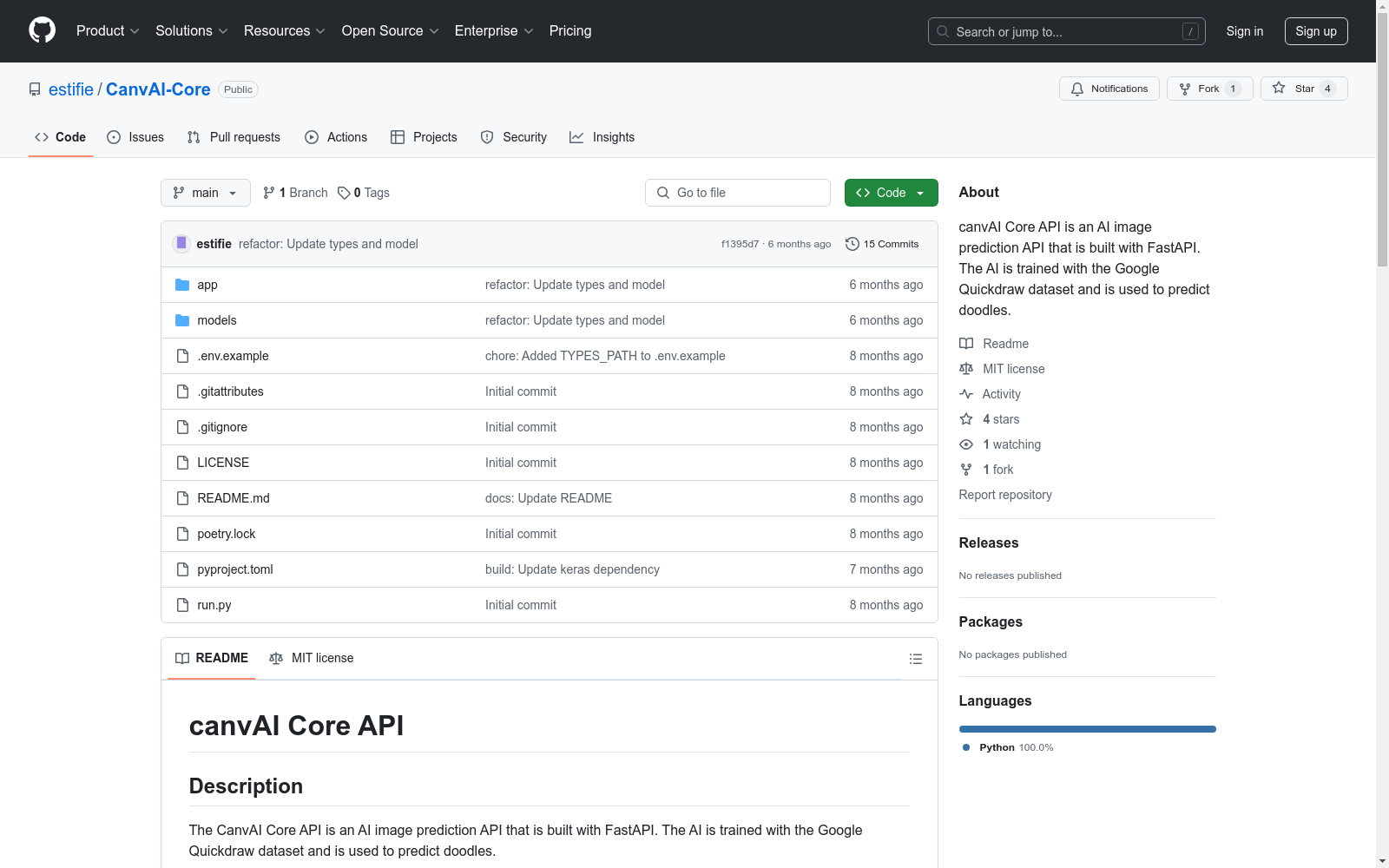This screenshot has height=868, width=1389.
Task: Expand the Product menu
Action: 108,30
